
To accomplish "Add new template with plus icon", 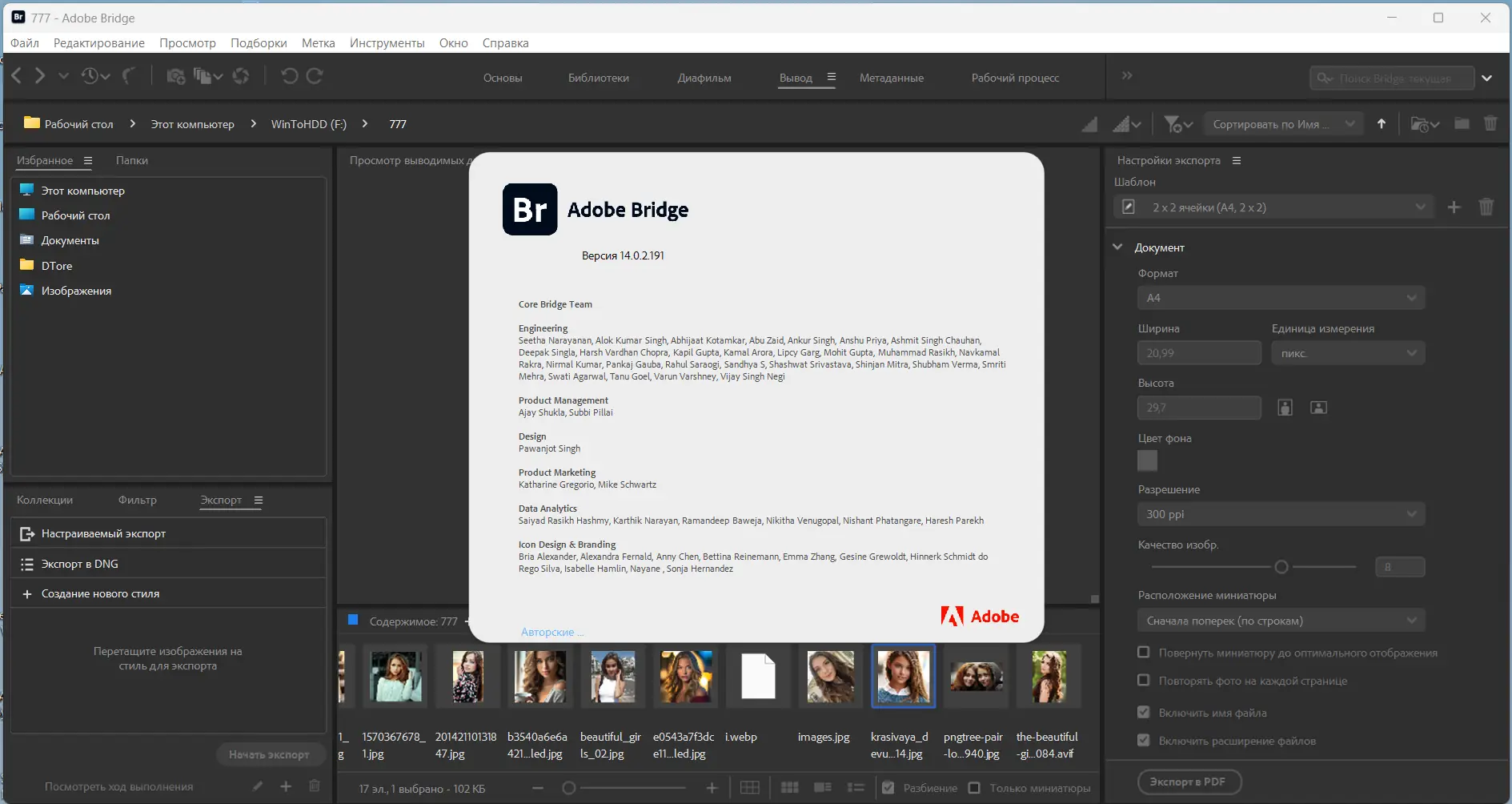I will click(1454, 207).
